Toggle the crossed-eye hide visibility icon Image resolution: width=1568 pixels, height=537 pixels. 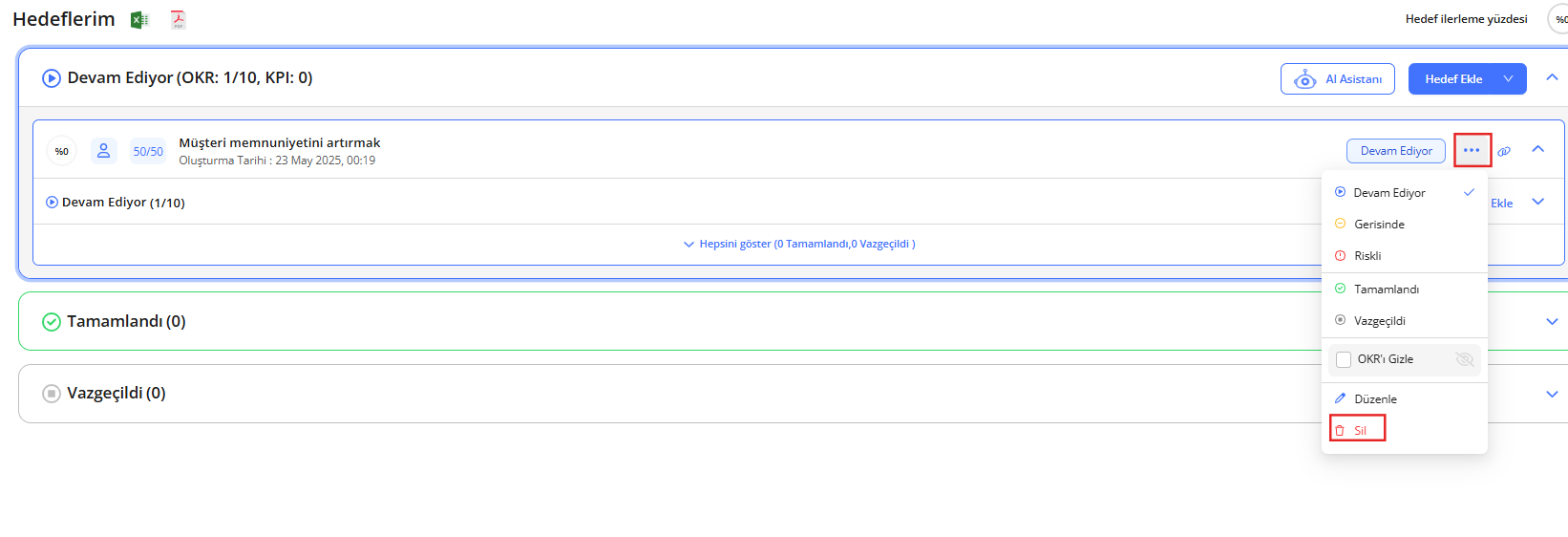(1464, 359)
